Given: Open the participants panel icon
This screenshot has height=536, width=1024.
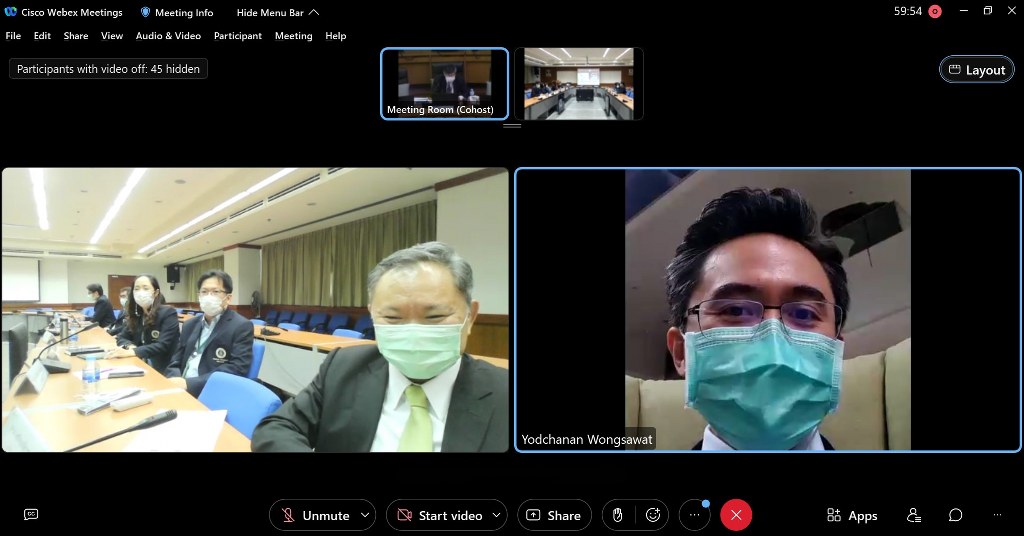Looking at the screenshot, I should (x=914, y=515).
